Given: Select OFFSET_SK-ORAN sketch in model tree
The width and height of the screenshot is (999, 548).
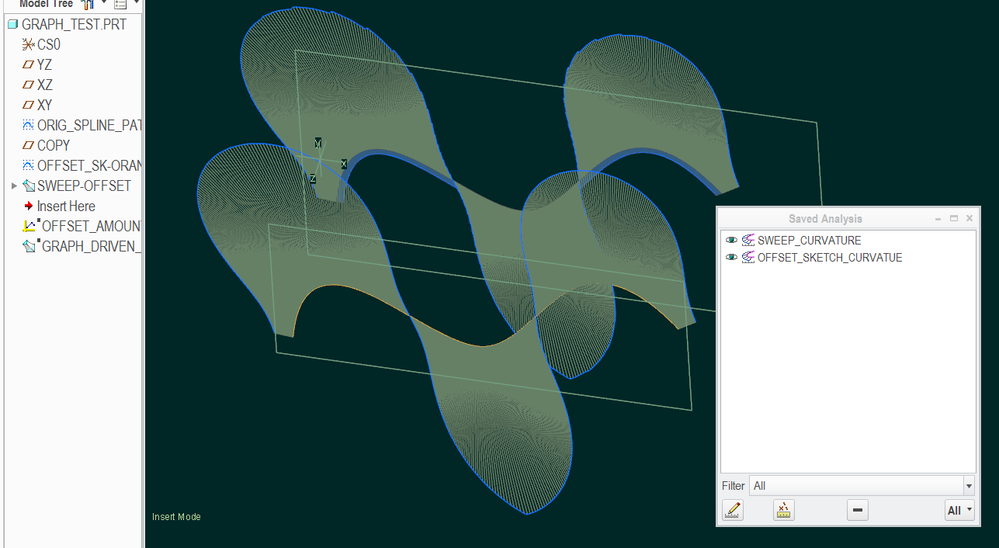Looking at the screenshot, I should click(89, 166).
